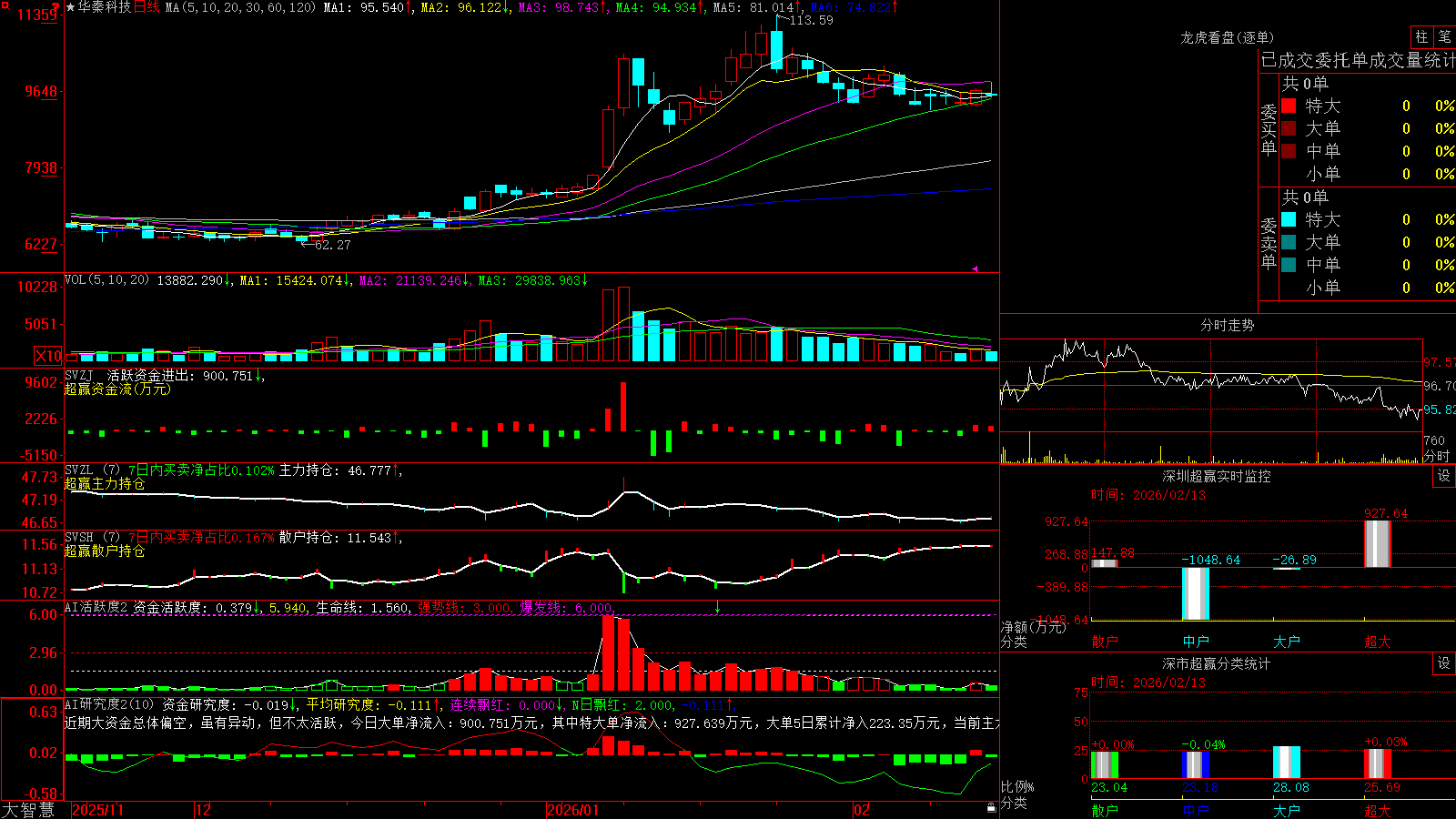Open MA(5,10,20,30,60,120) indicator parameters
This screenshot has width=1456, height=819.
tap(240, 7)
